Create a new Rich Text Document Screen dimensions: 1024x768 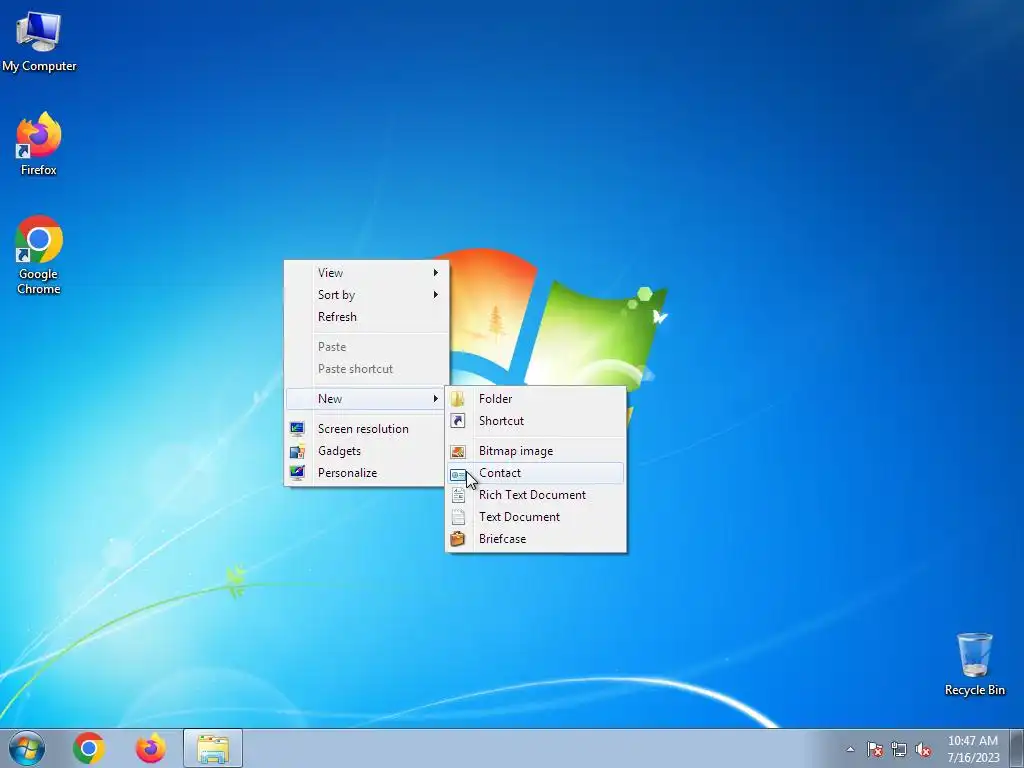pos(536,495)
